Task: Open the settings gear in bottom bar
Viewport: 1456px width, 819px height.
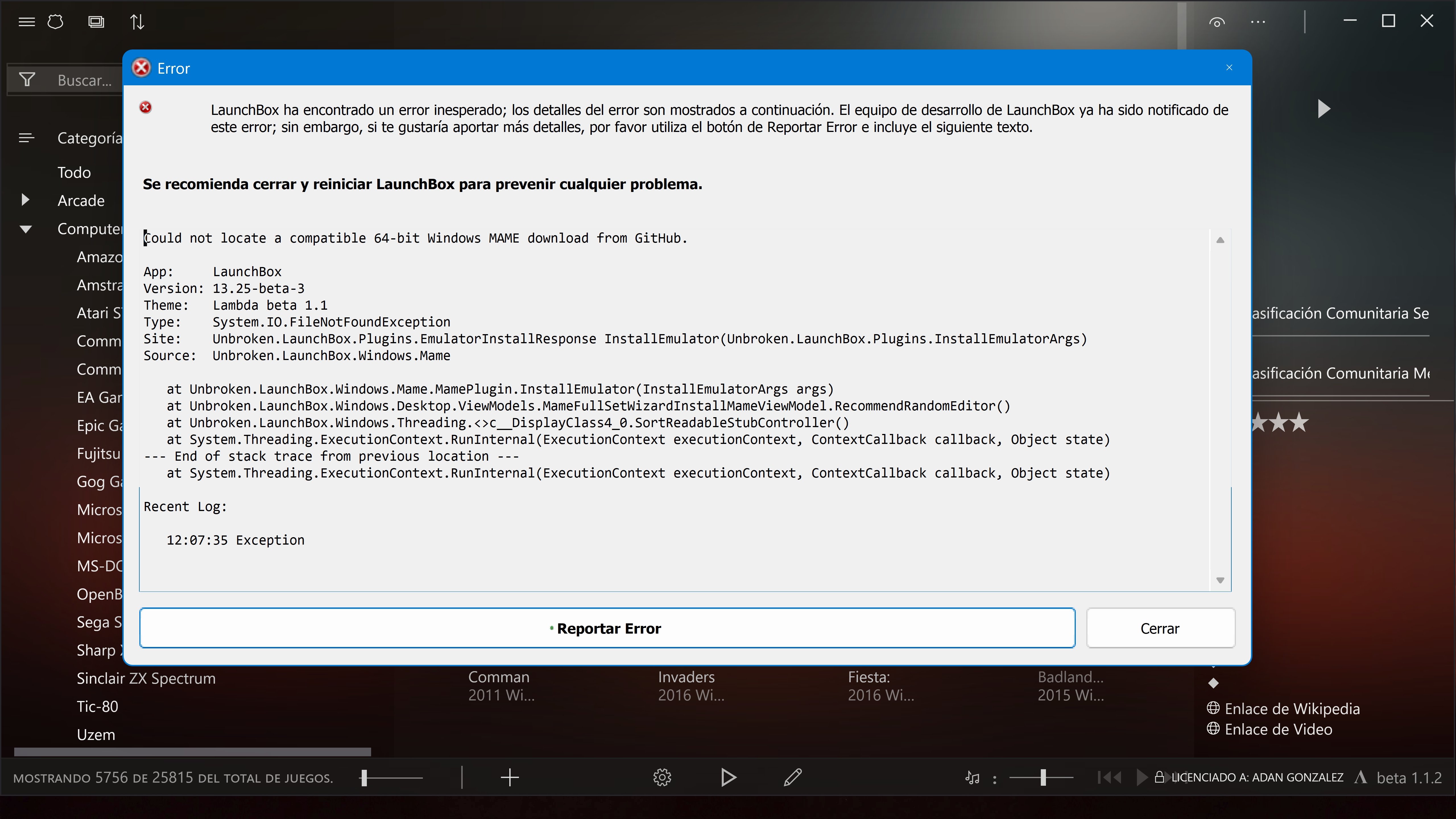Action: point(662,778)
